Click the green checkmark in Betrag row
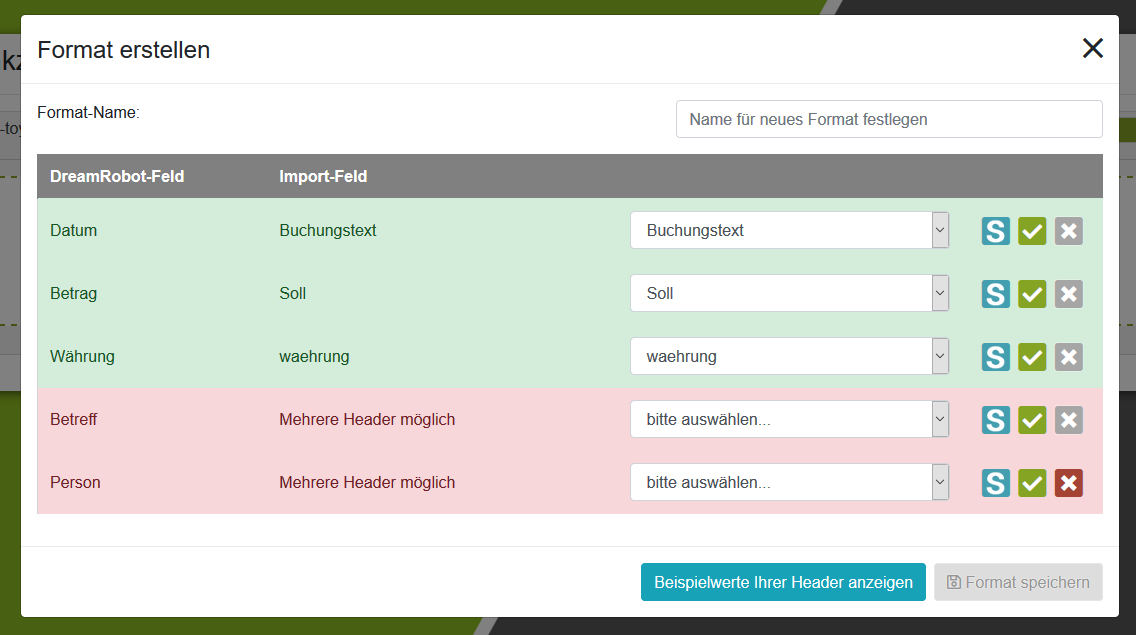Image resolution: width=1136 pixels, height=635 pixels. (x=1032, y=294)
